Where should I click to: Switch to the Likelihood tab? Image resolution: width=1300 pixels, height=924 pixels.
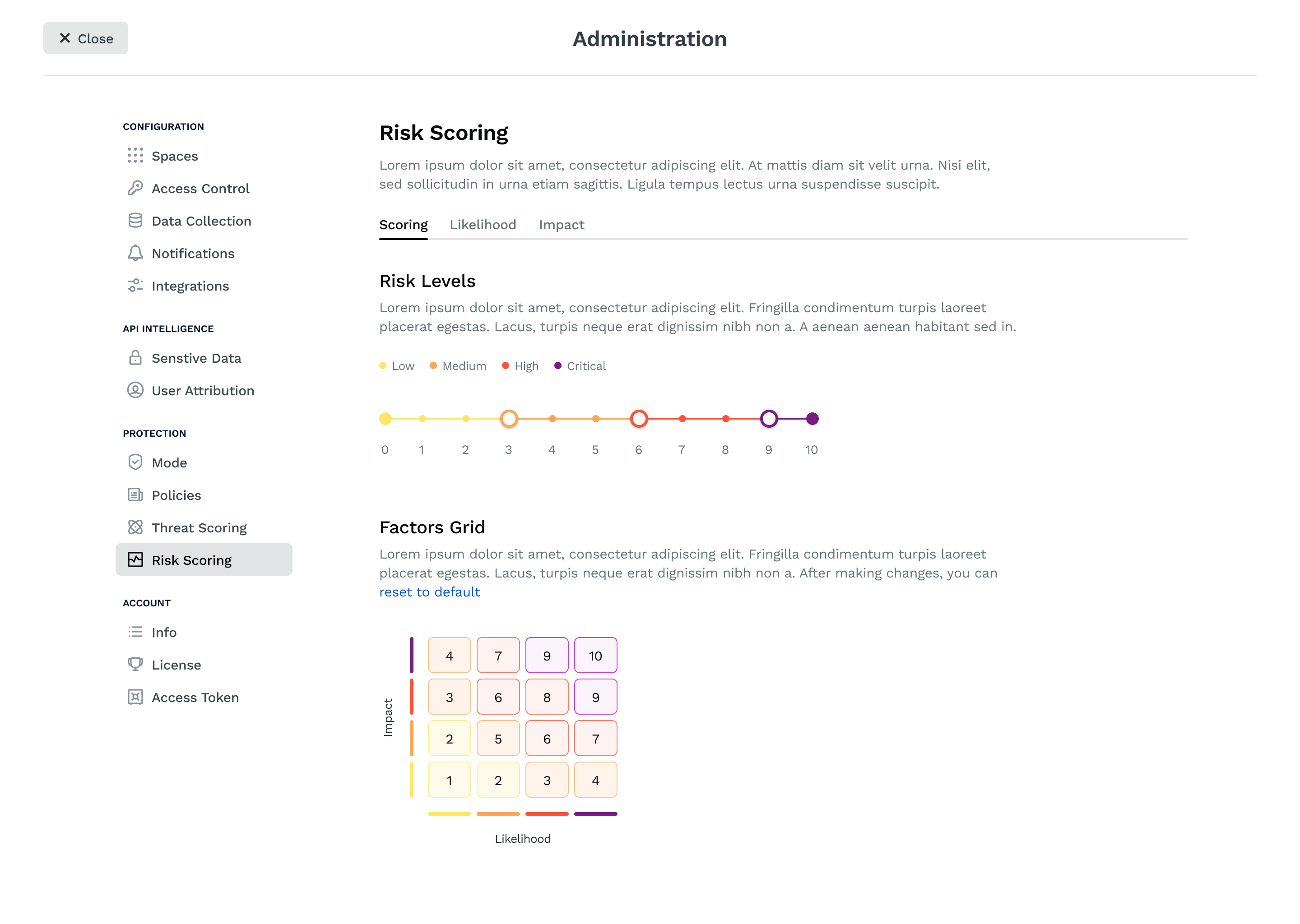pyautogui.click(x=483, y=225)
